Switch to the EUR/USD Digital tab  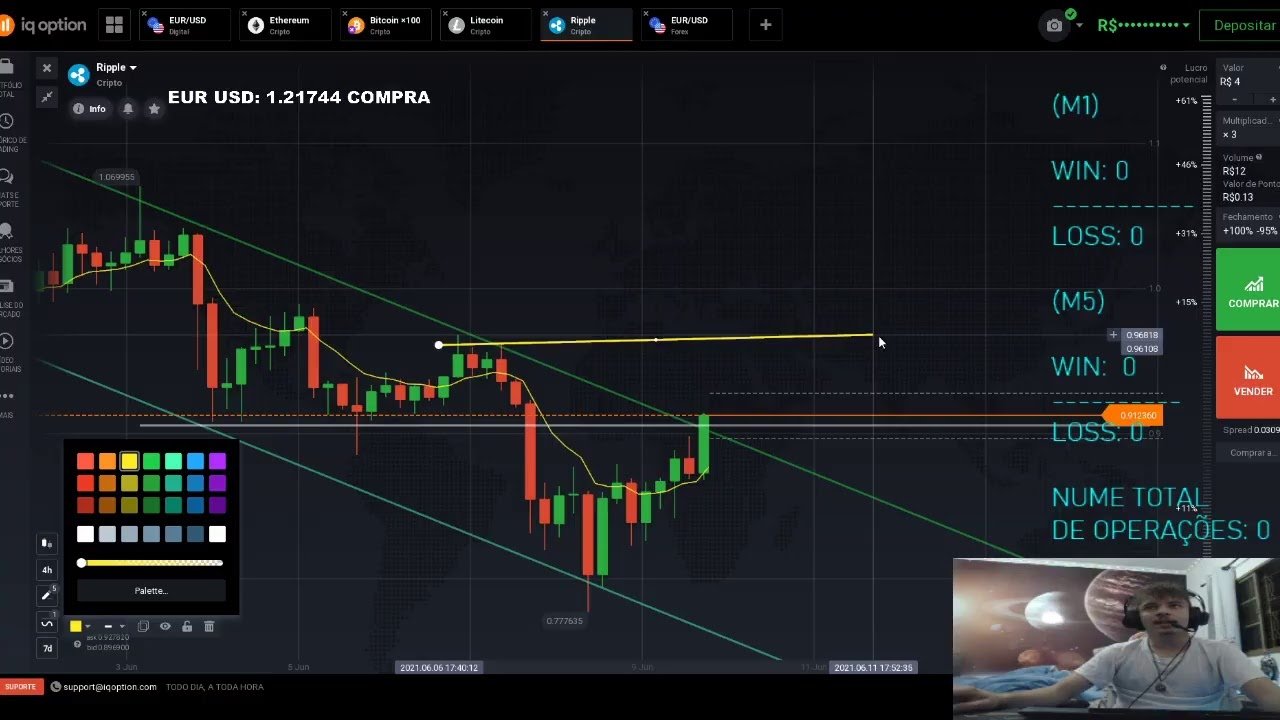point(184,25)
